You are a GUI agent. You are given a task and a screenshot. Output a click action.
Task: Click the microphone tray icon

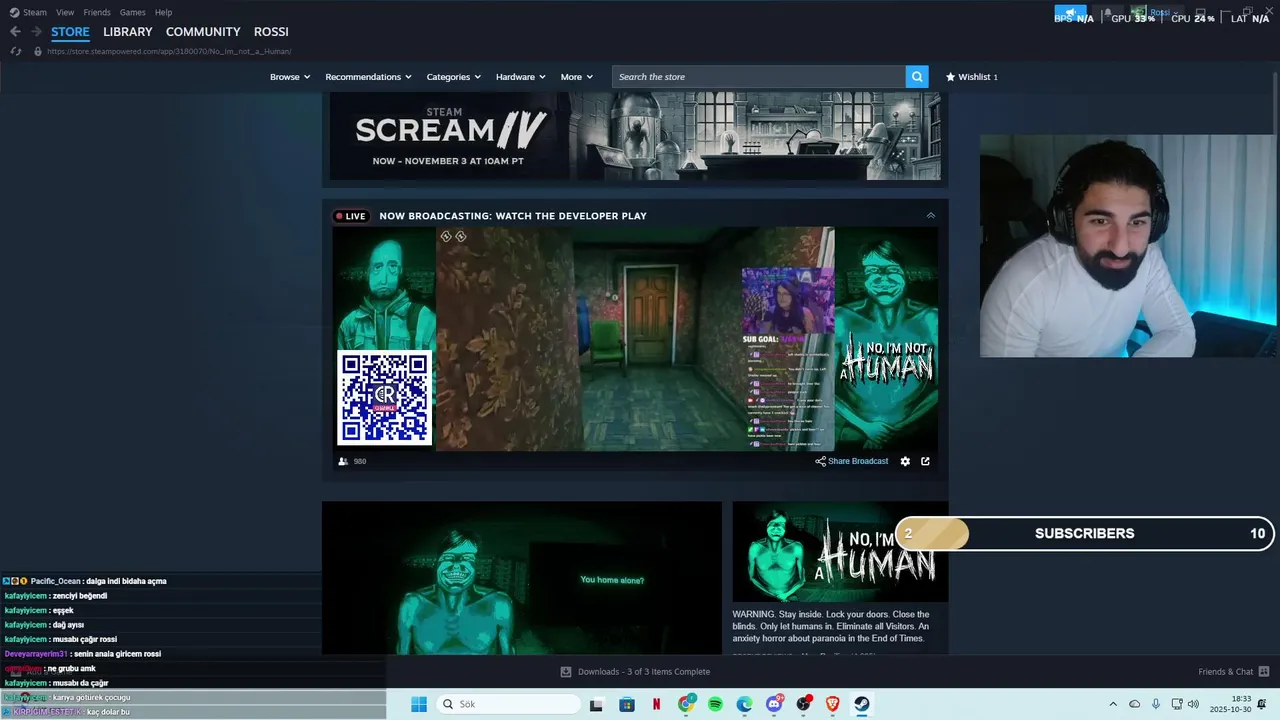point(1156,704)
